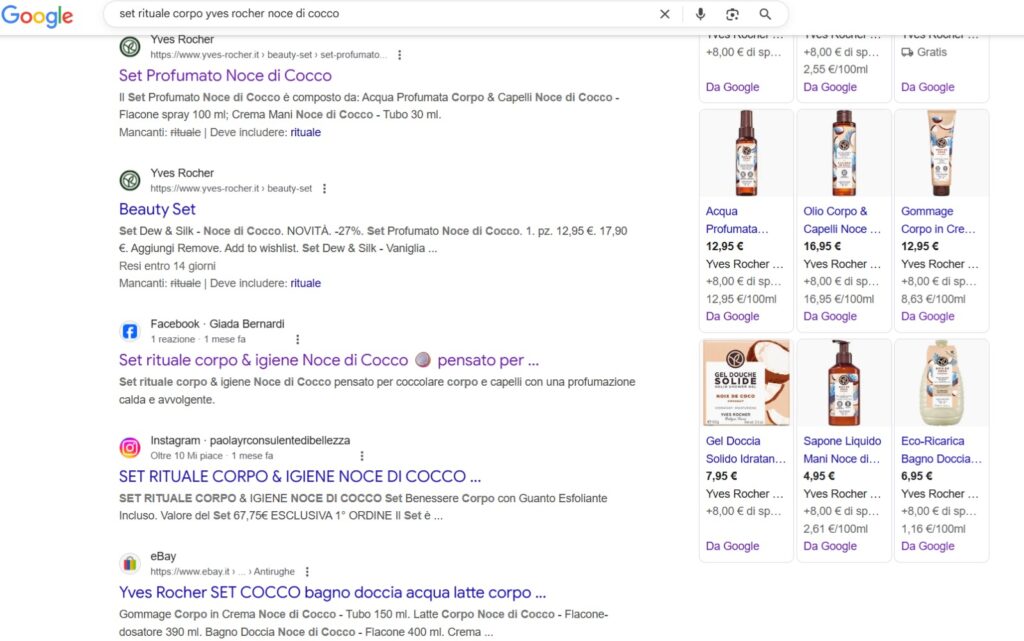
Task: Open three-dot options for eBay result
Action: [307, 571]
